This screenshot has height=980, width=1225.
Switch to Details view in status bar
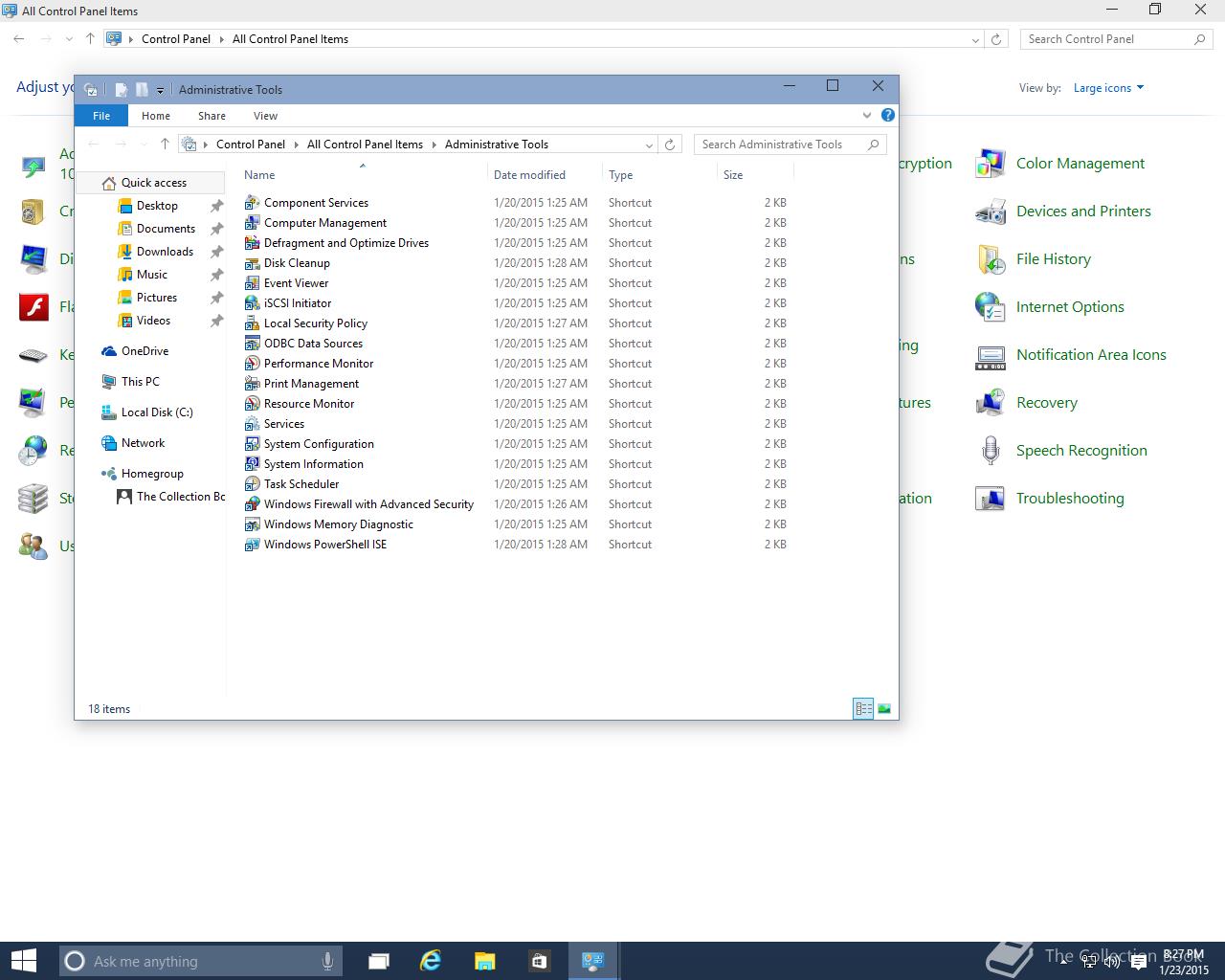click(x=863, y=709)
